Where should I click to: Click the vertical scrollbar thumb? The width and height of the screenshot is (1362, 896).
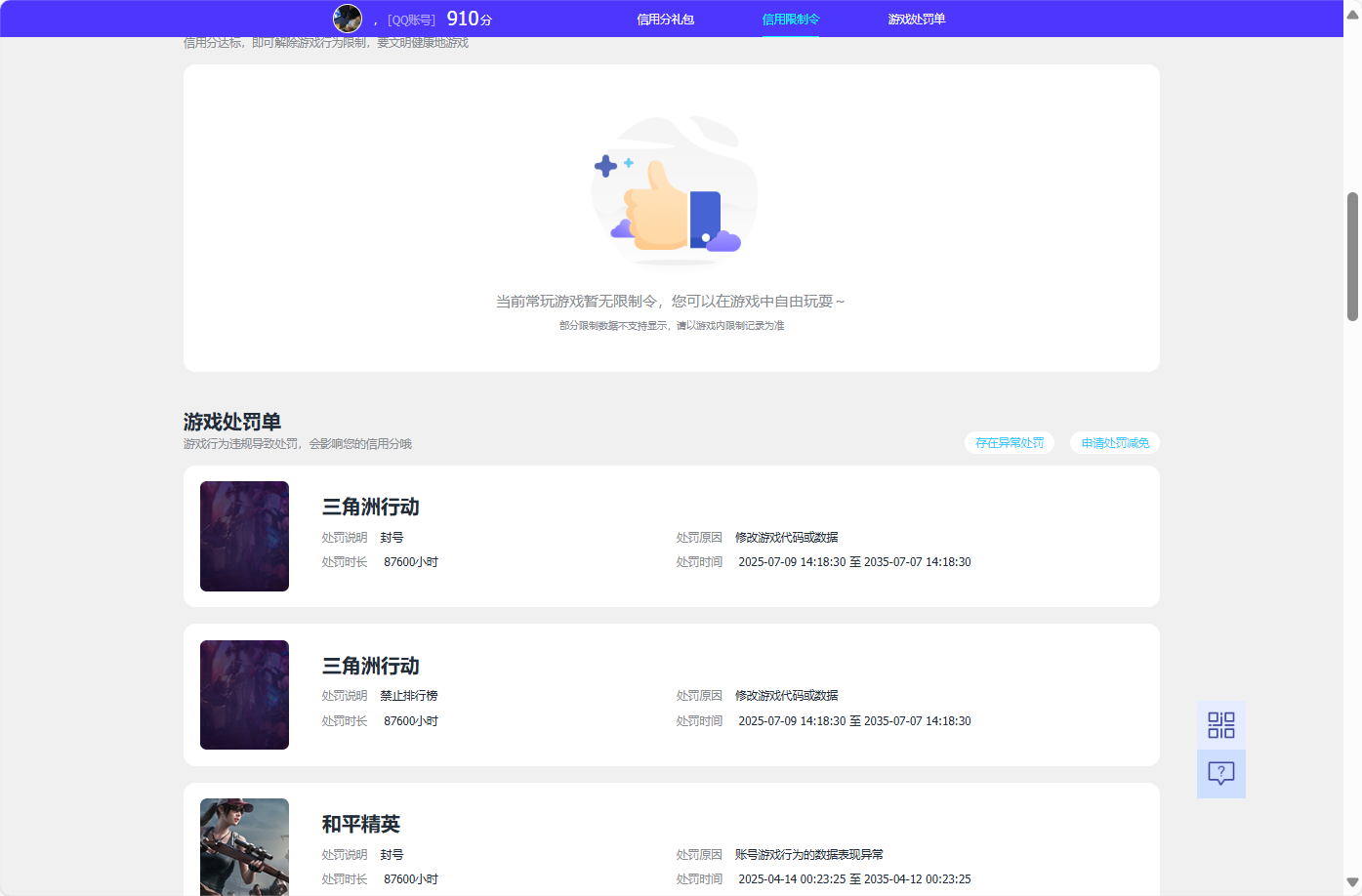pyautogui.click(x=1352, y=257)
